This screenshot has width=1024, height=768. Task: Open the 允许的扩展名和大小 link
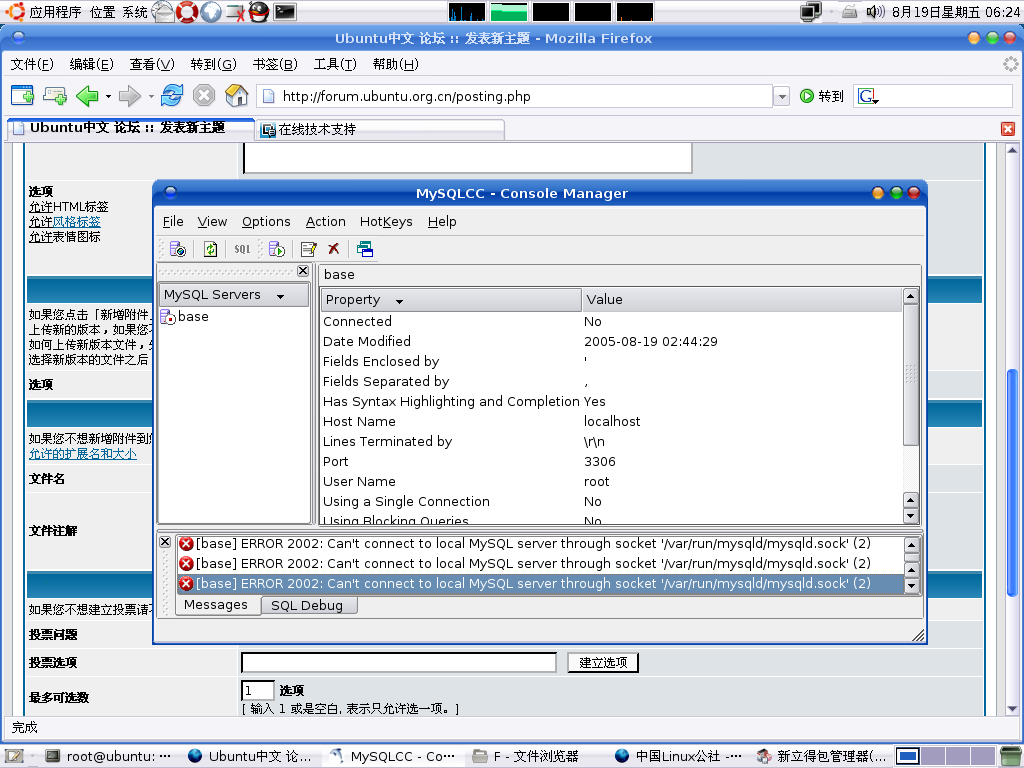point(83,454)
